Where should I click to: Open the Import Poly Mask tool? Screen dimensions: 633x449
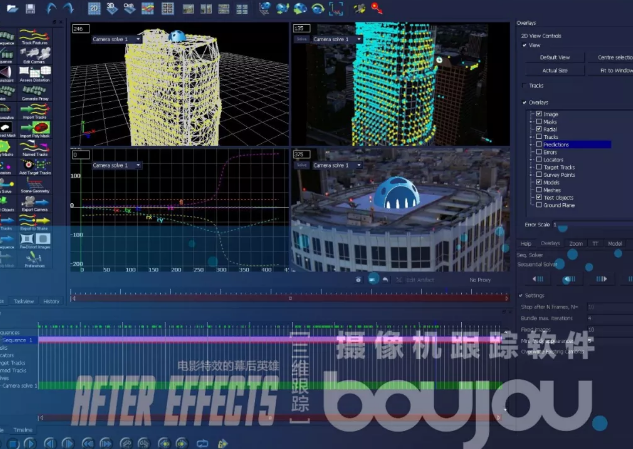[35, 130]
